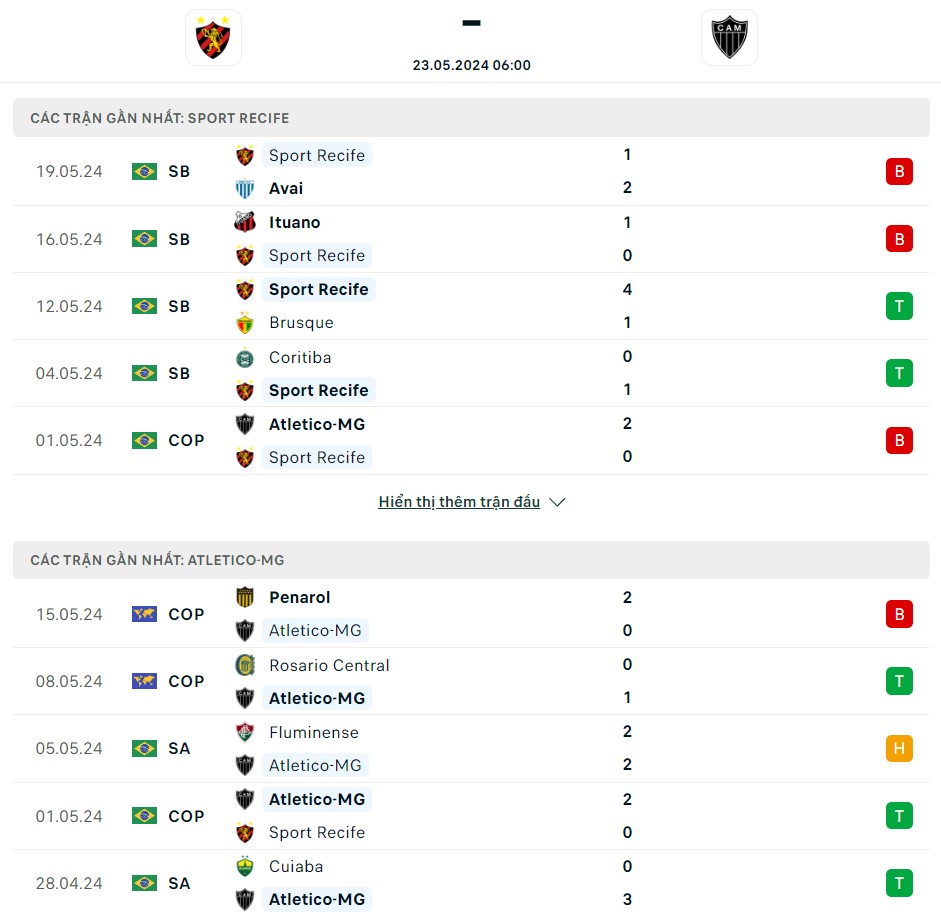Click the match date 23.05.2024 06:00
The height and width of the screenshot is (916, 941).
pos(471,64)
